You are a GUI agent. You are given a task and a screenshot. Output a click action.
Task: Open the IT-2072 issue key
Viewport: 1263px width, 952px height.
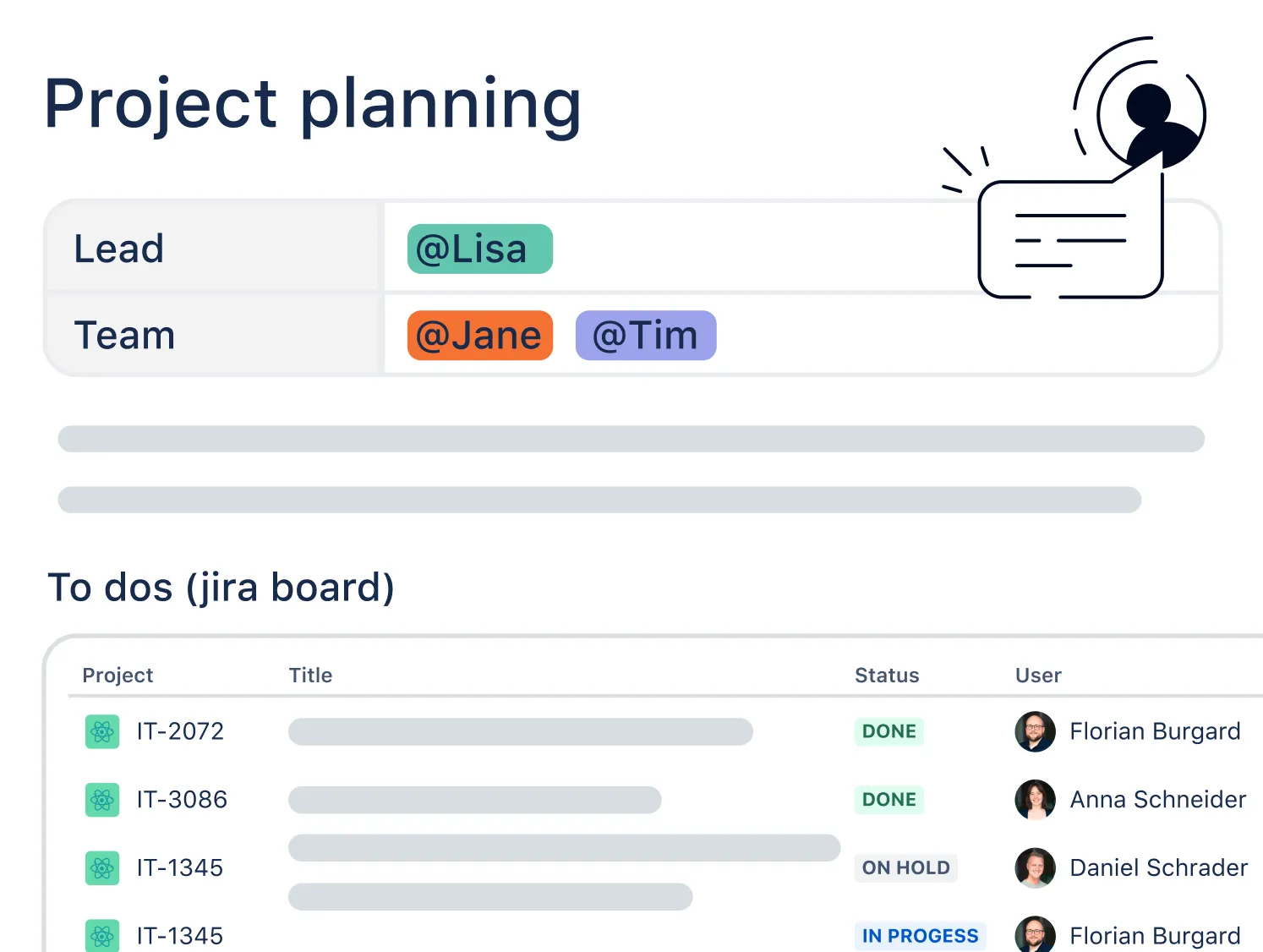[180, 731]
